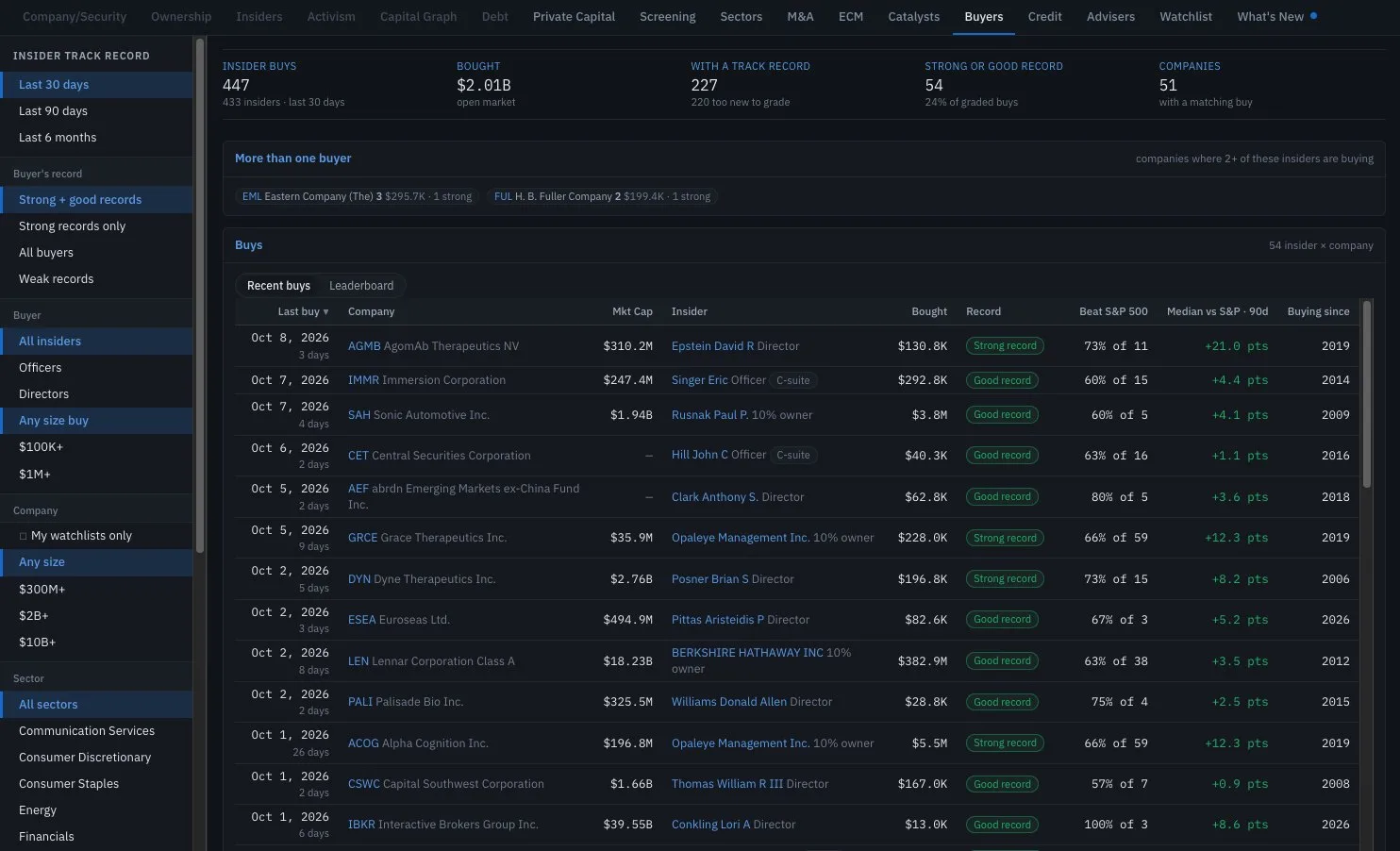Switch to the Credit tab
Image resolution: width=1400 pixels, height=851 pixels.
click(1044, 17)
